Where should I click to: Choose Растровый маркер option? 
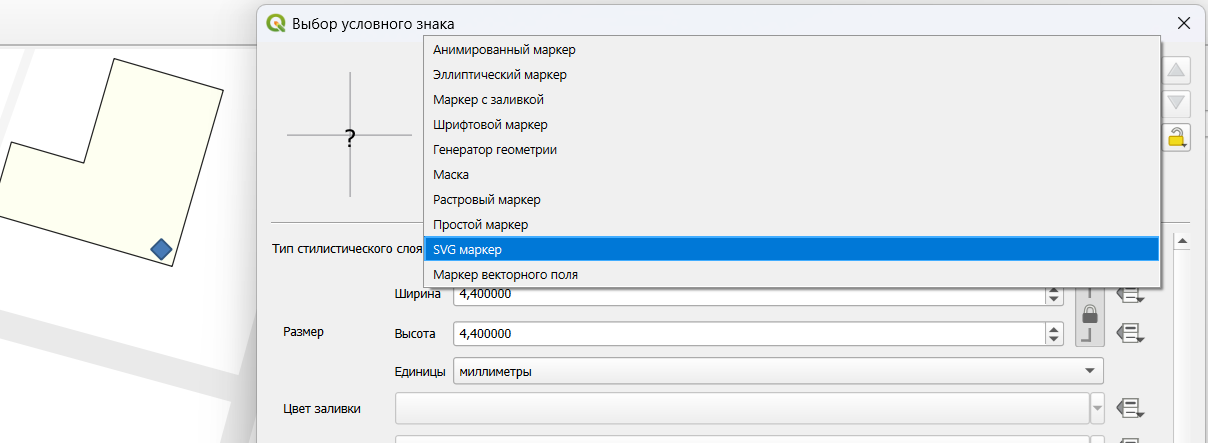791,199
